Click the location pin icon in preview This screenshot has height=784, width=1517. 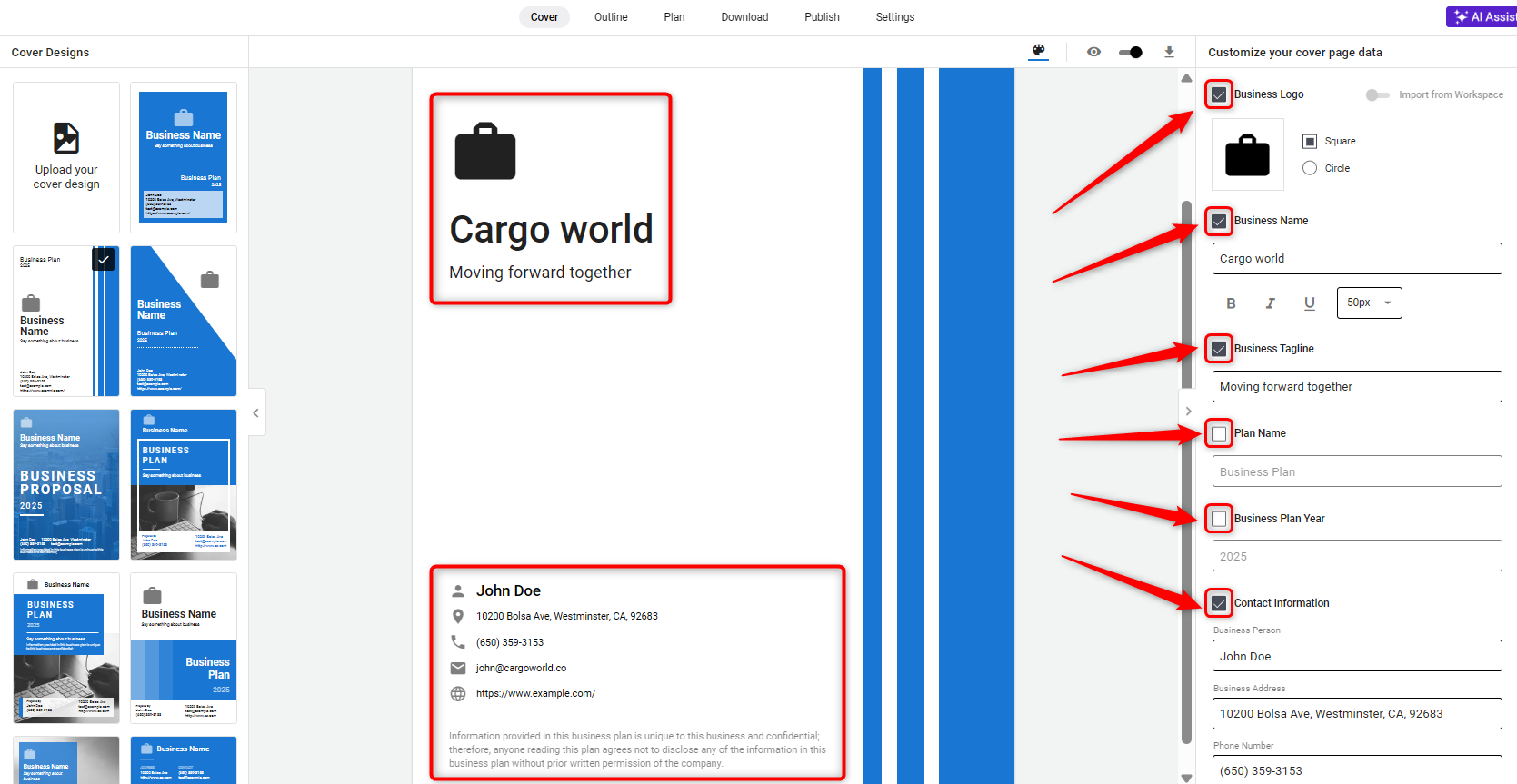coord(458,616)
